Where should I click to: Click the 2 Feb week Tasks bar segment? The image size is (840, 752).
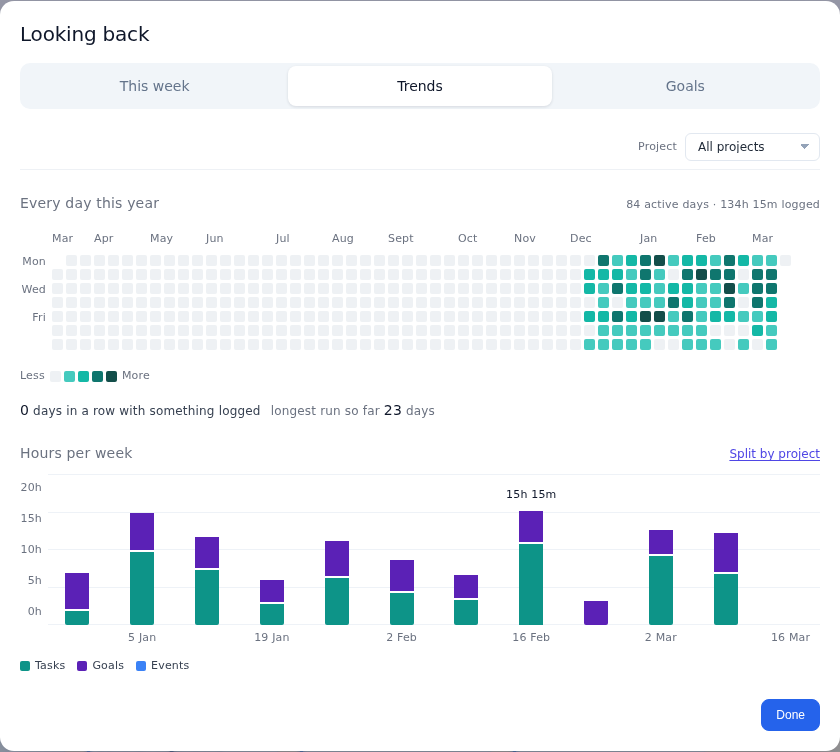(402, 609)
